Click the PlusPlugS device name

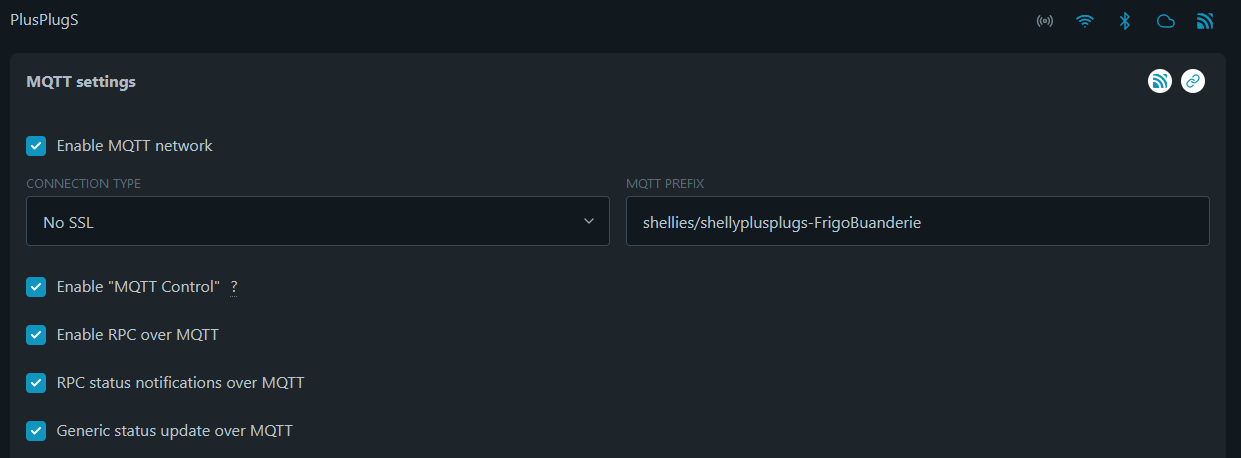pyautogui.click(x=44, y=20)
